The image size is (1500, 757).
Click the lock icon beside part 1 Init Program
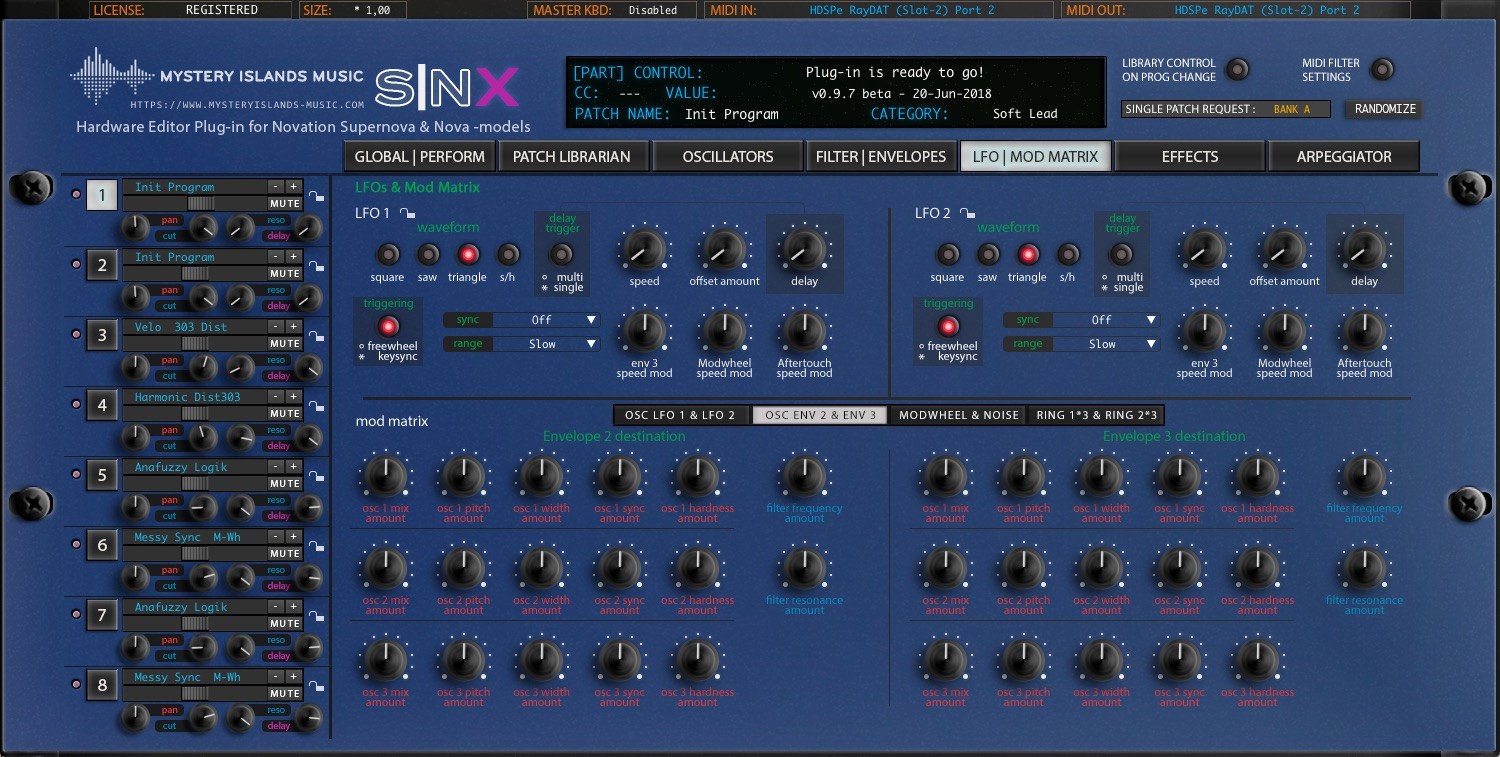pos(316,197)
